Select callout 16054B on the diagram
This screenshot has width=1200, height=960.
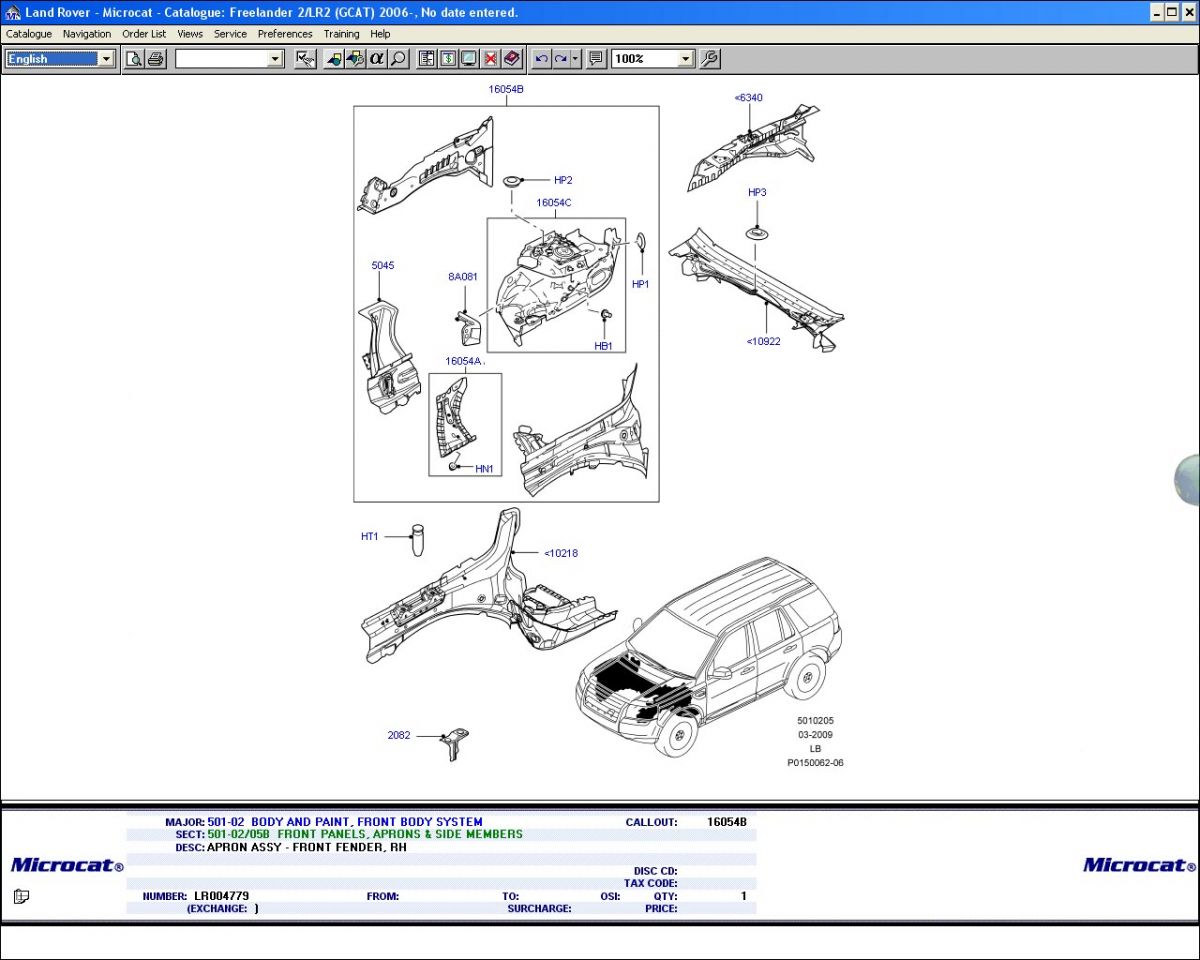pos(506,89)
